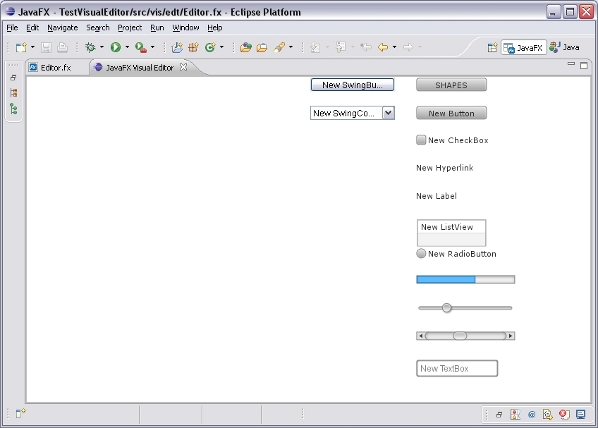The image size is (598, 428).
Task: Click the yellow Back navigation arrow
Action: coord(383,47)
